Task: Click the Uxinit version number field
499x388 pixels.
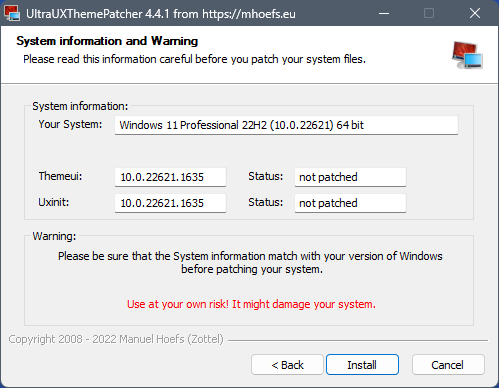Action: click(170, 203)
